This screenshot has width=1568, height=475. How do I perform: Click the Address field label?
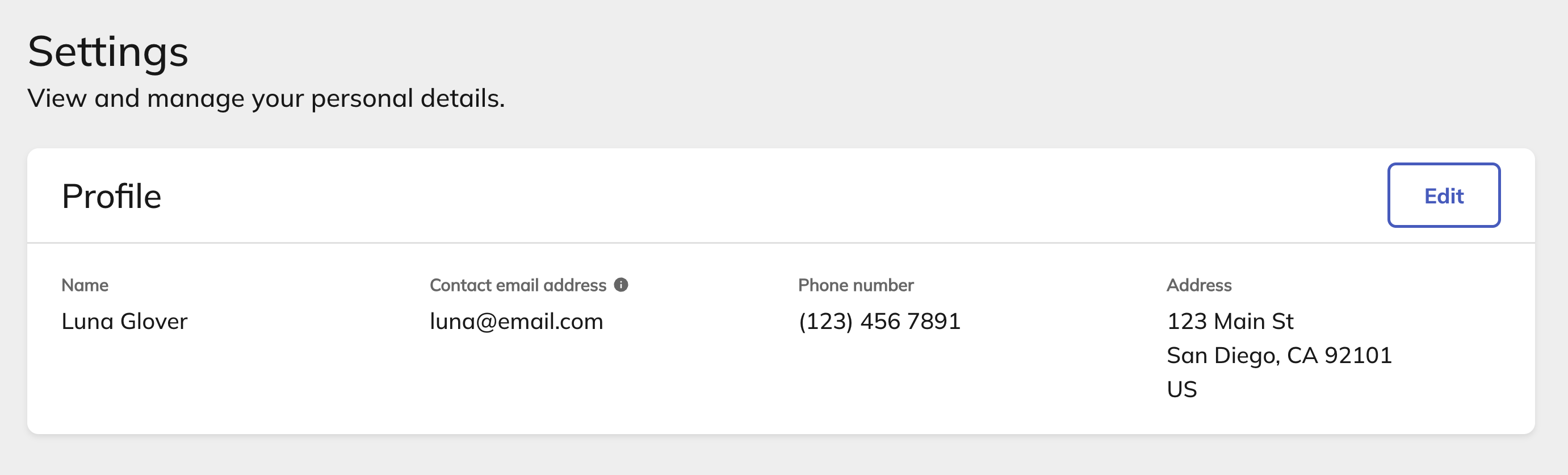tap(1199, 285)
